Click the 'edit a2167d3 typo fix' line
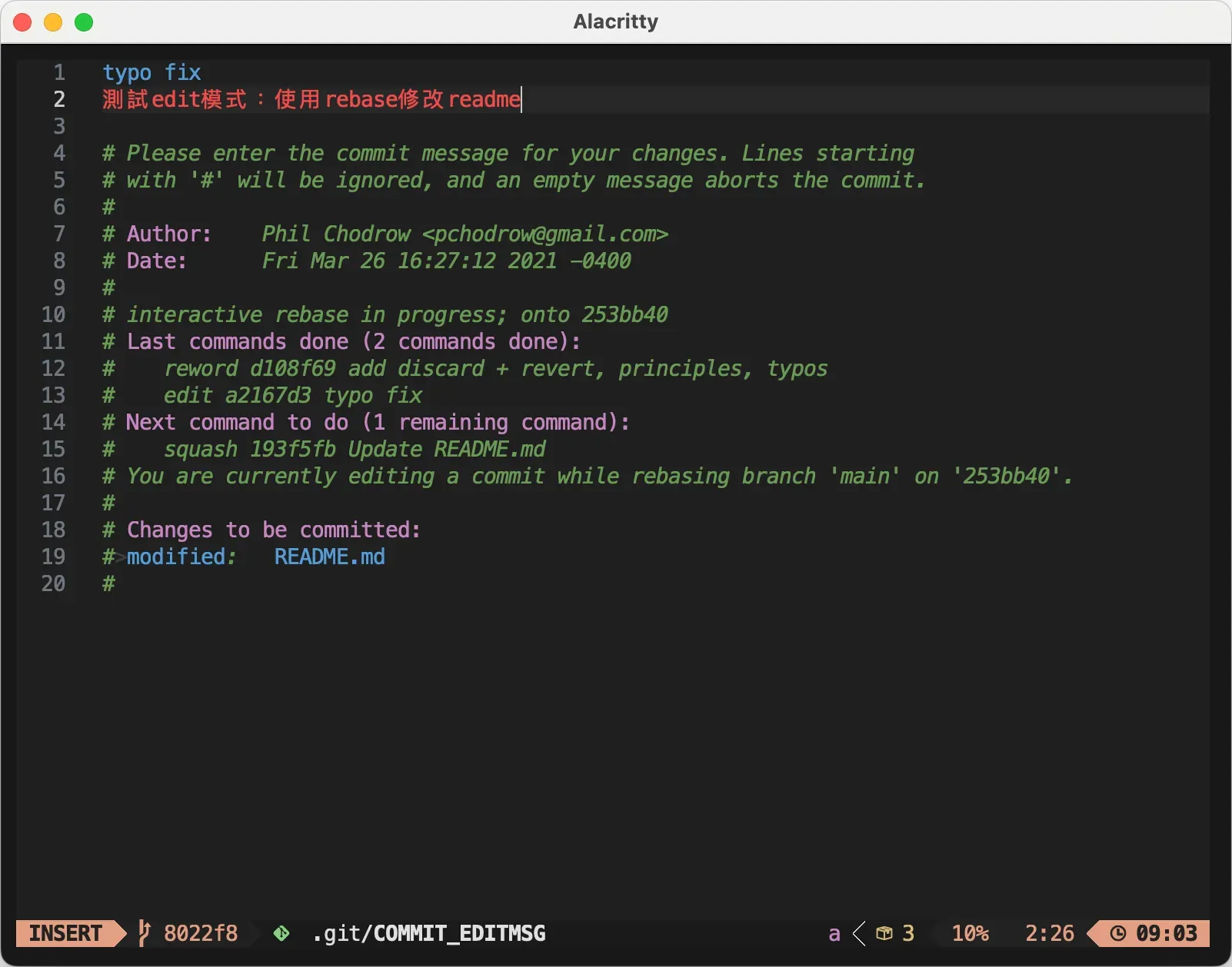 262,395
